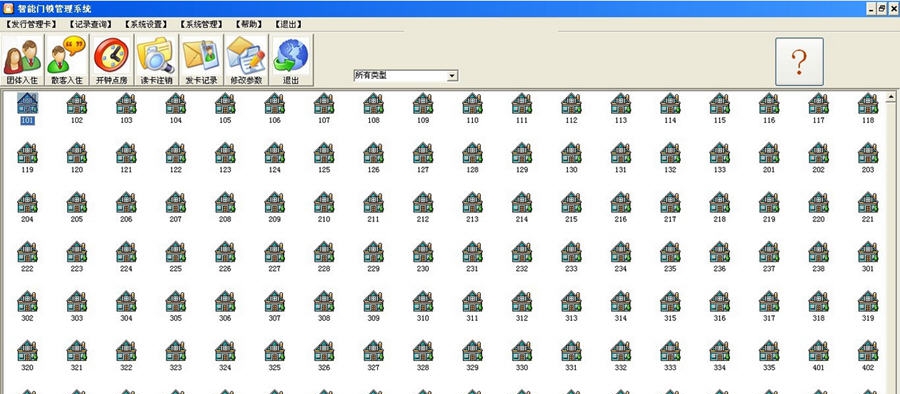Image resolution: width=900 pixels, height=394 pixels.
Task: Click the room label text 317
Action: tap(769, 318)
